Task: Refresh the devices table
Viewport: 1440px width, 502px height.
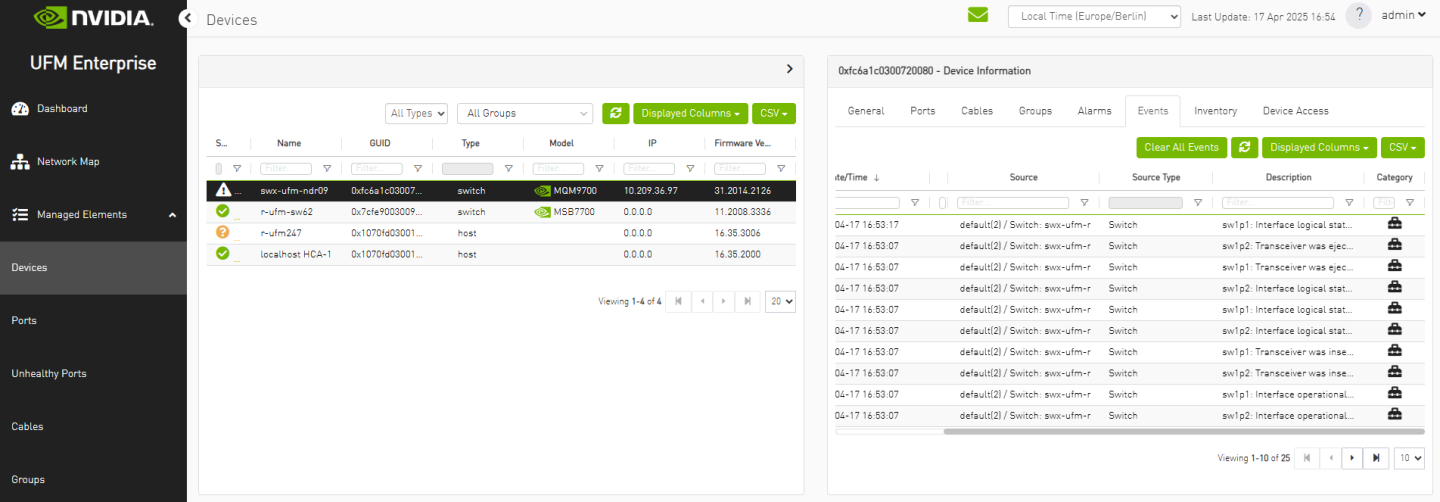Action: (615, 114)
